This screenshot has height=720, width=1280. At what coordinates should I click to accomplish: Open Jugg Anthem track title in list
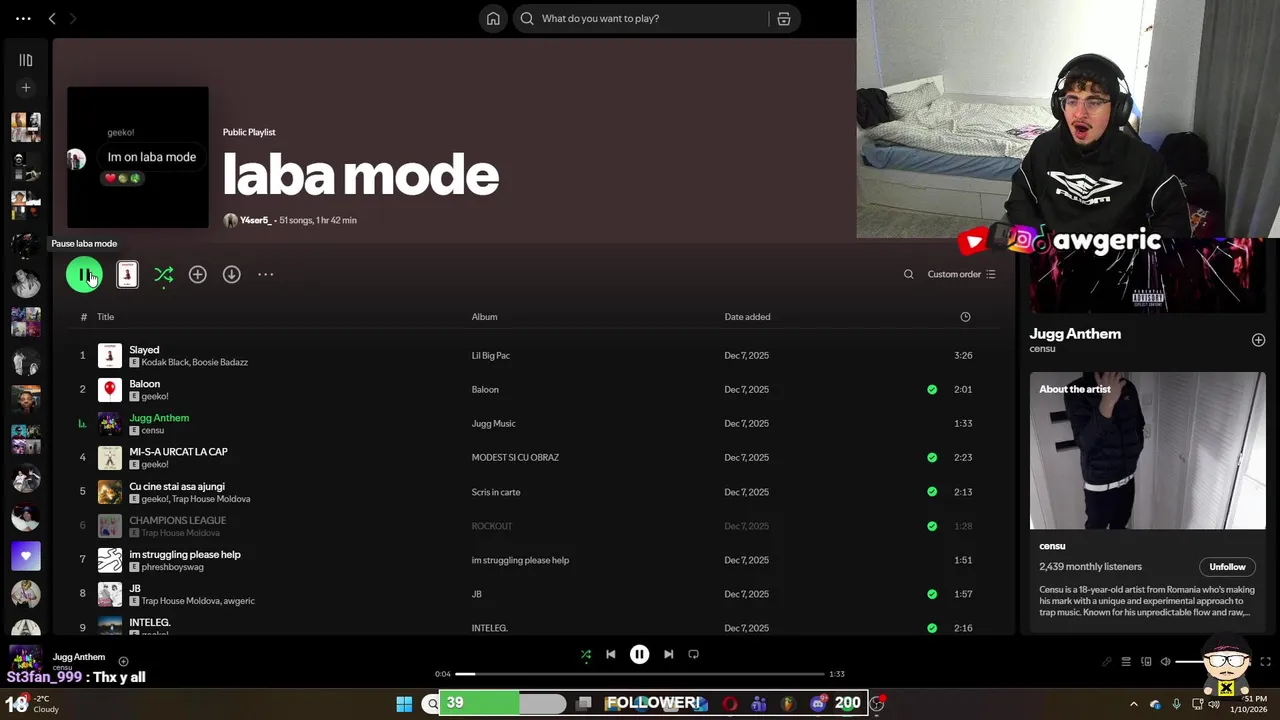pos(159,418)
